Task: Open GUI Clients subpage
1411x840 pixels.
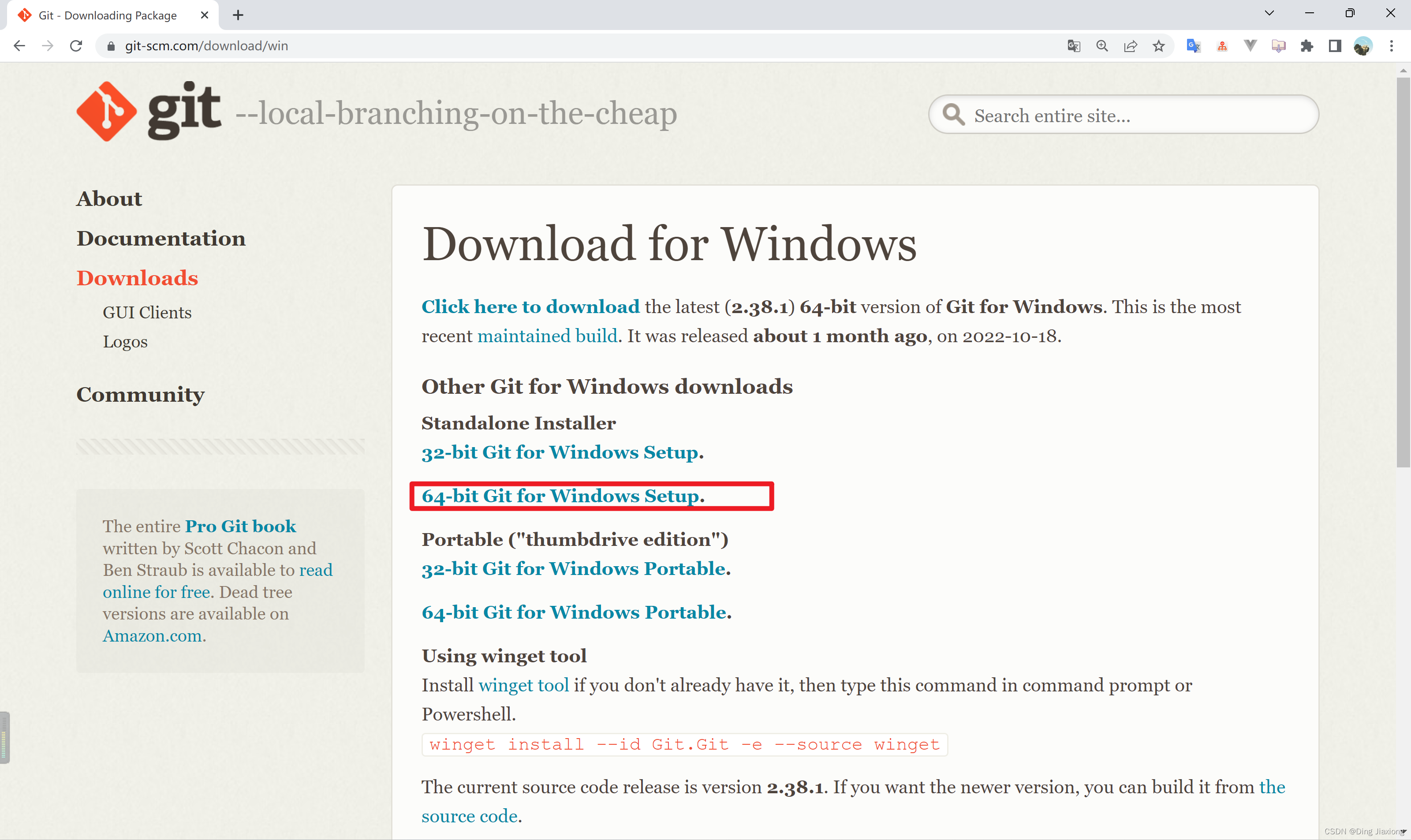Action: pyautogui.click(x=147, y=313)
